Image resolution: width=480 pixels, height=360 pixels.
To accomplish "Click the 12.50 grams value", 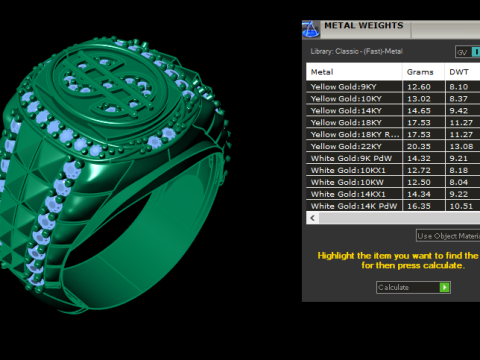I will [x=419, y=183].
